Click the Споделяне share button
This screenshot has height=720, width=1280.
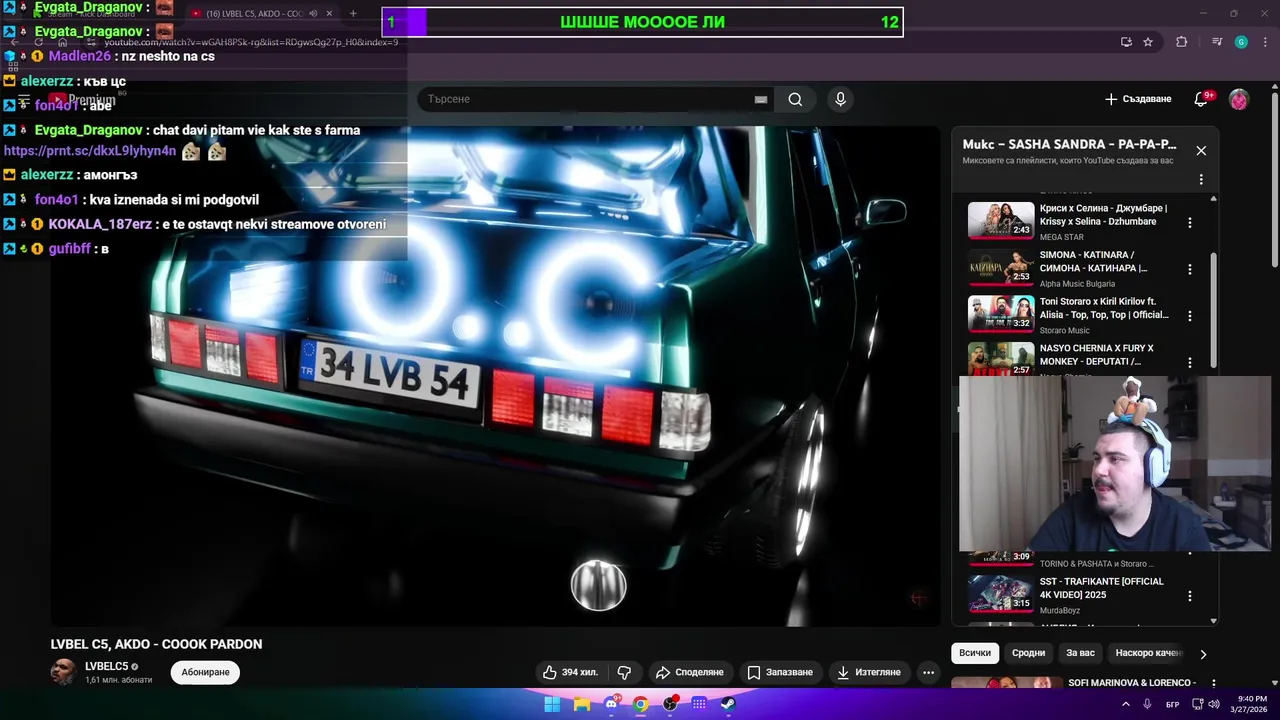689,672
